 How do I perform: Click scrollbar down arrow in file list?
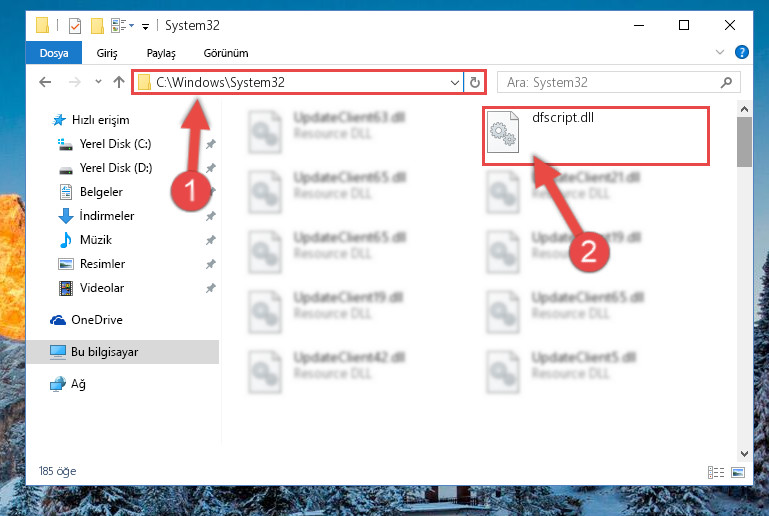[x=744, y=454]
